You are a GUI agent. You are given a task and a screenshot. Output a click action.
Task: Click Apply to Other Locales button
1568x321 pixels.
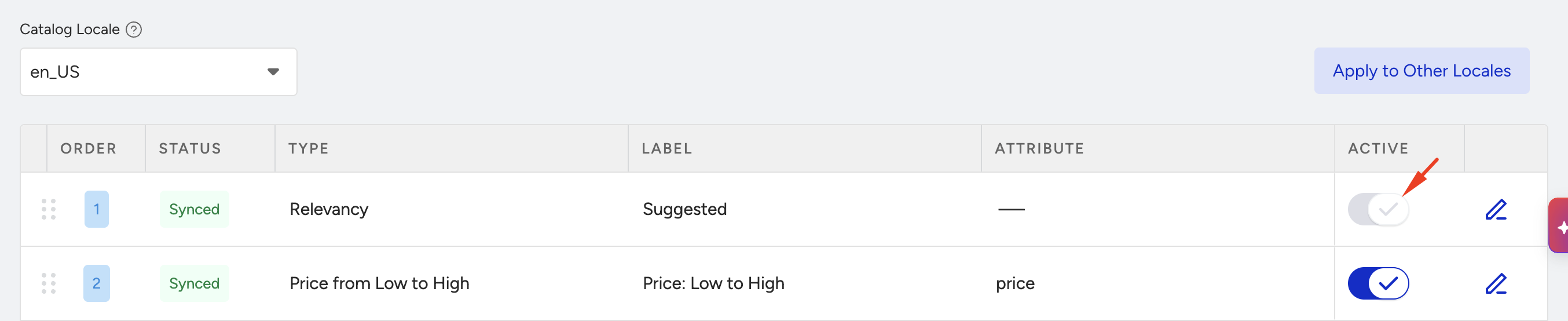point(1422,71)
